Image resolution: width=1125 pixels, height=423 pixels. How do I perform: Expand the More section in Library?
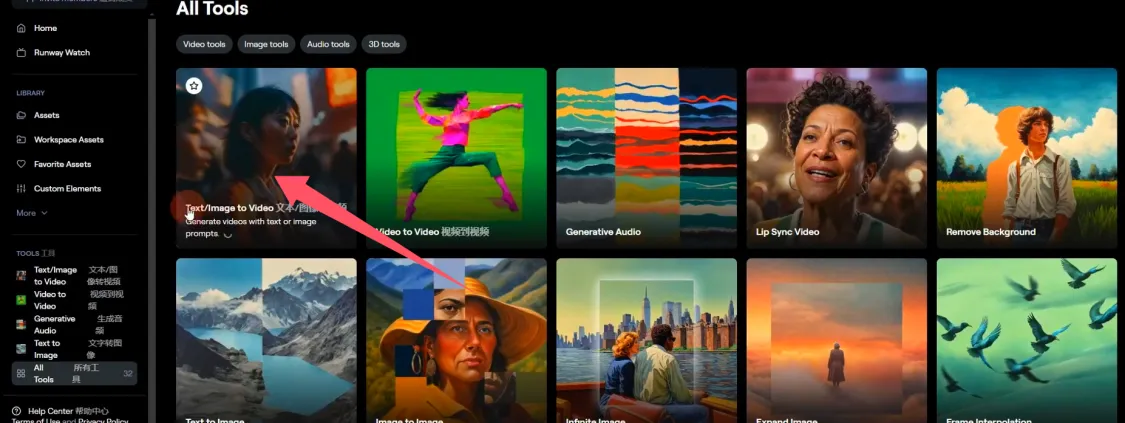(x=31, y=213)
